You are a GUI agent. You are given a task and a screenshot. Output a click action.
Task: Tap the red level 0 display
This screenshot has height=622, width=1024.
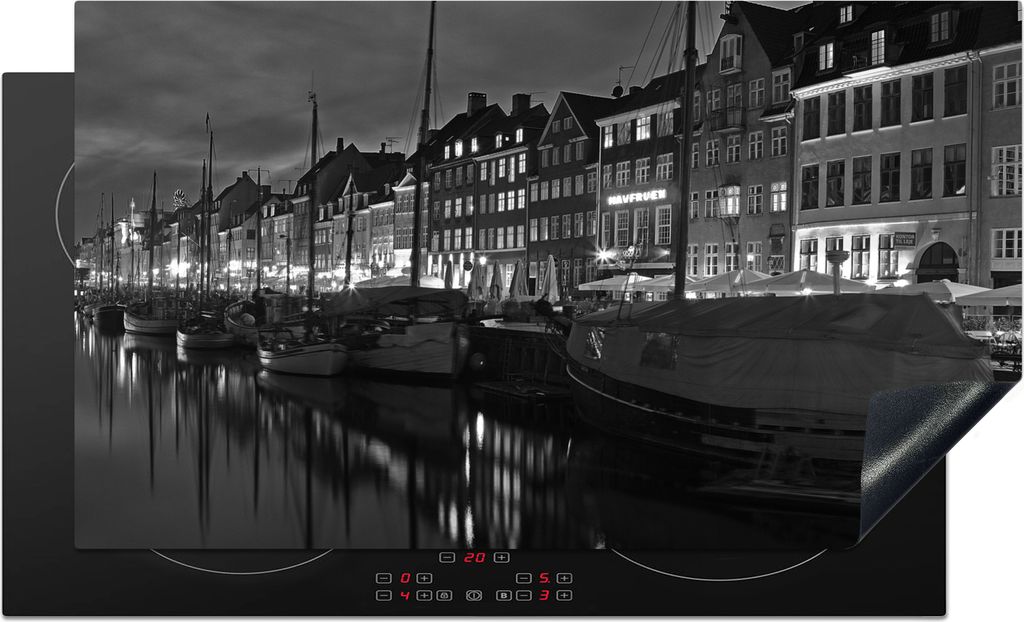pos(405,578)
